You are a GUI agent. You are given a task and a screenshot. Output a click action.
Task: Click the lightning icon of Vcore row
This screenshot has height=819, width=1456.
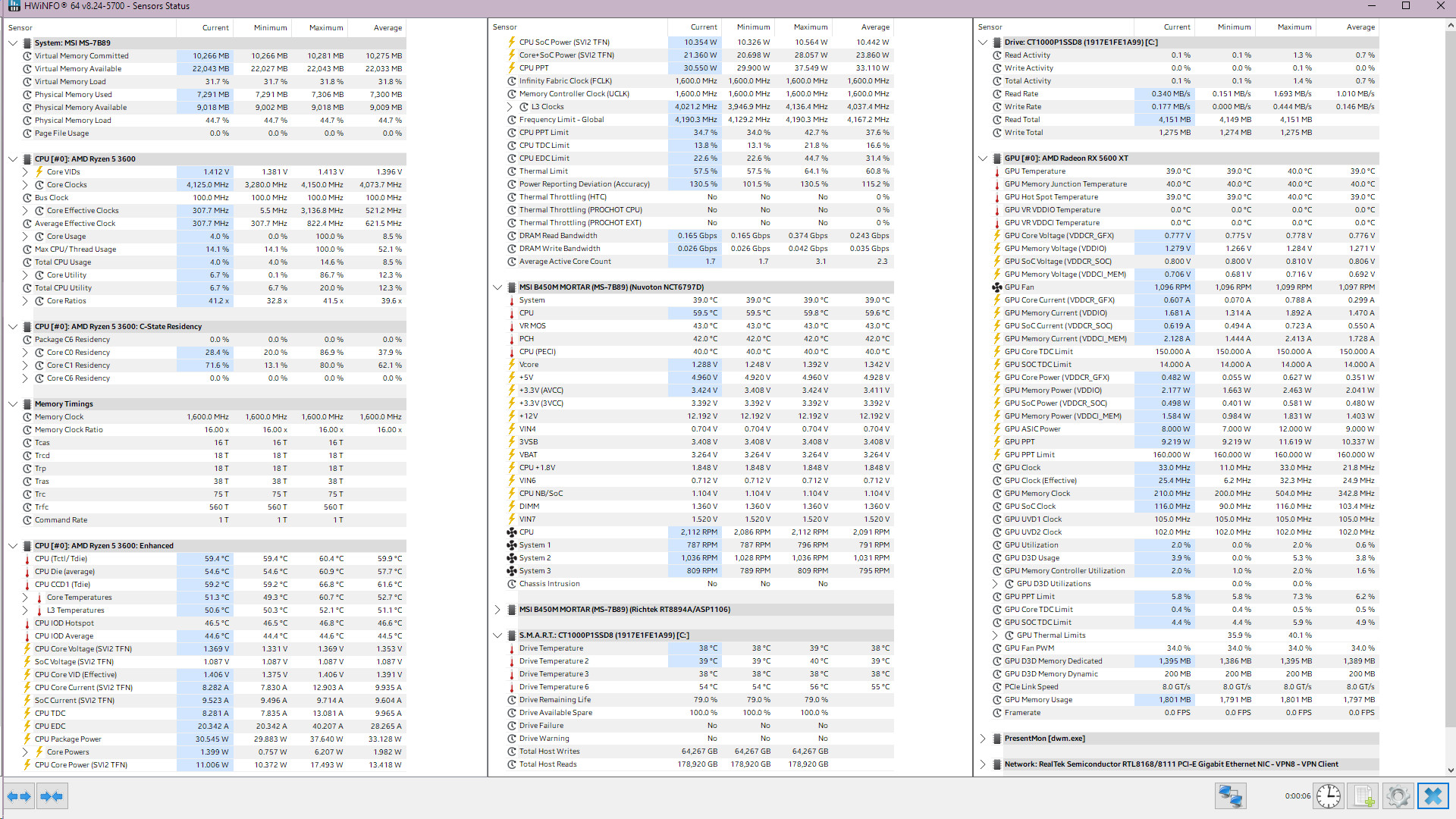click(x=512, y=365)
